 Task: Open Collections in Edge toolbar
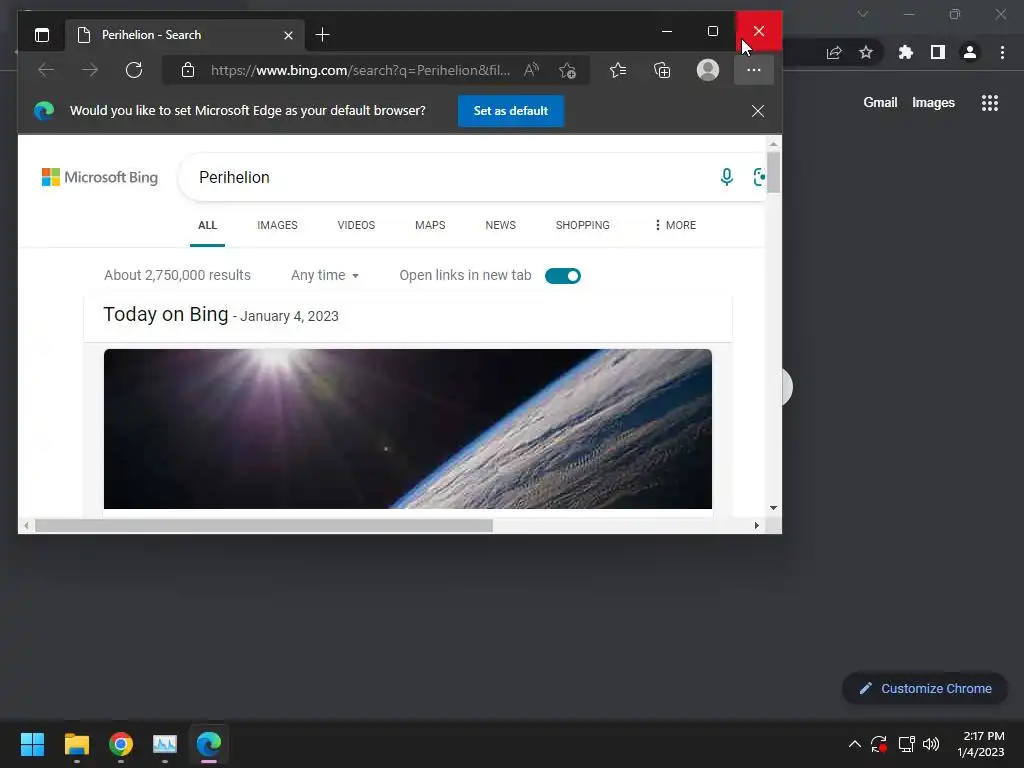(x=662, y=70)
